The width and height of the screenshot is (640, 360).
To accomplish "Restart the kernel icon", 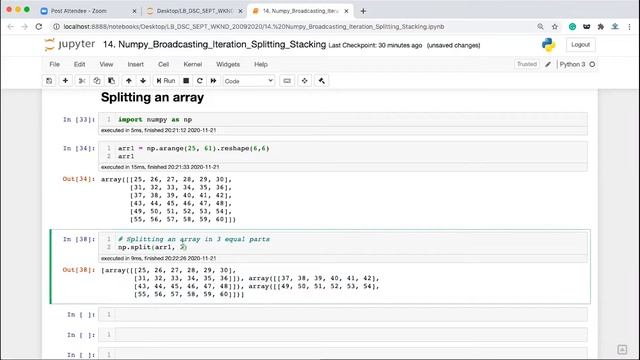I will [x=200, y=81].
